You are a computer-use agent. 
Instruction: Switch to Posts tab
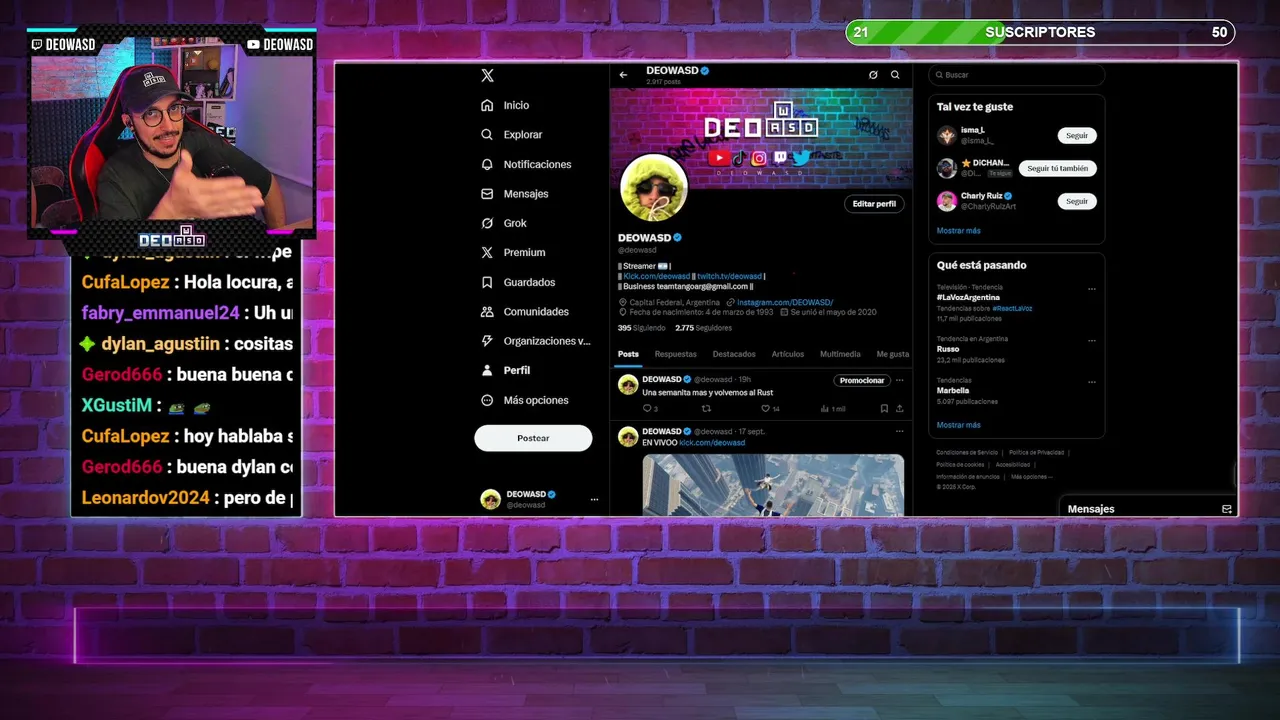click(x=628, y=354)
